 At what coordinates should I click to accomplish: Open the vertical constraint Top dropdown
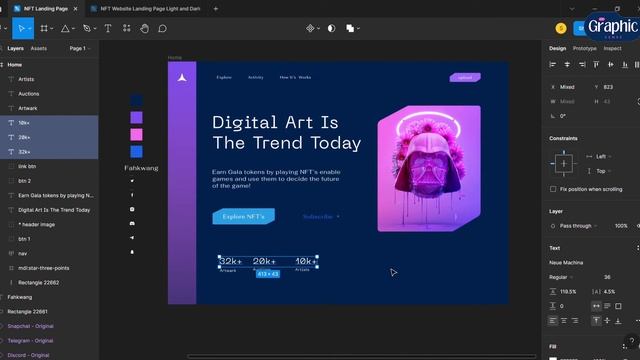tap(603, 171)
